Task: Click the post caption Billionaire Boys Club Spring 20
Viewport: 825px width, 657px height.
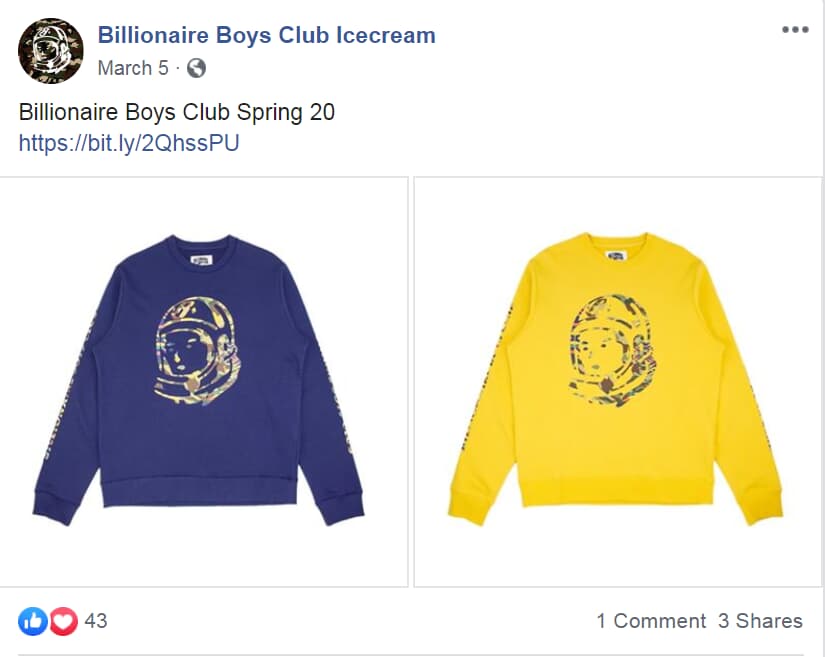Action: [177, 112]
